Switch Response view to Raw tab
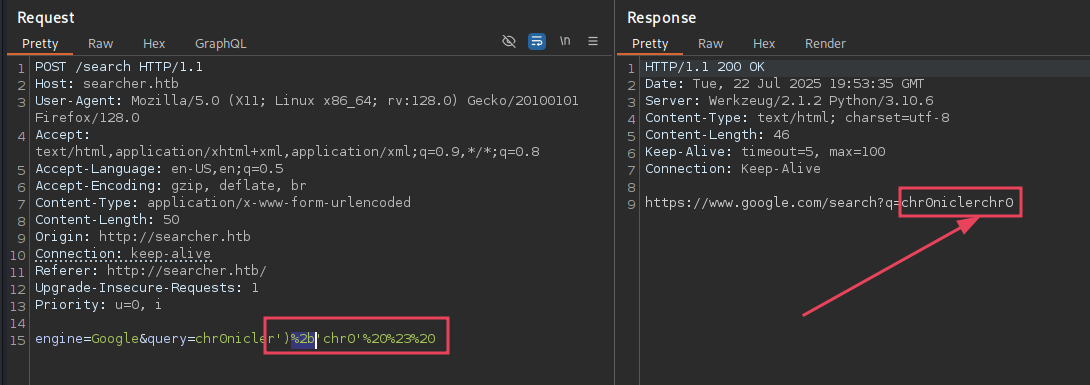Screen dimensions: 1090x385 pos(710,44)
